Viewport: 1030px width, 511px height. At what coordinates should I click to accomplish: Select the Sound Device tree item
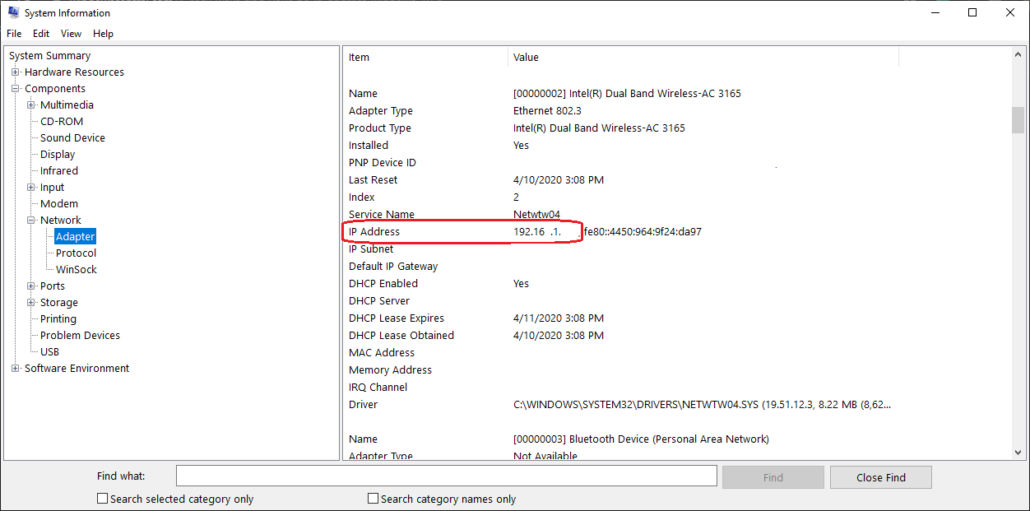click(72, 138)
